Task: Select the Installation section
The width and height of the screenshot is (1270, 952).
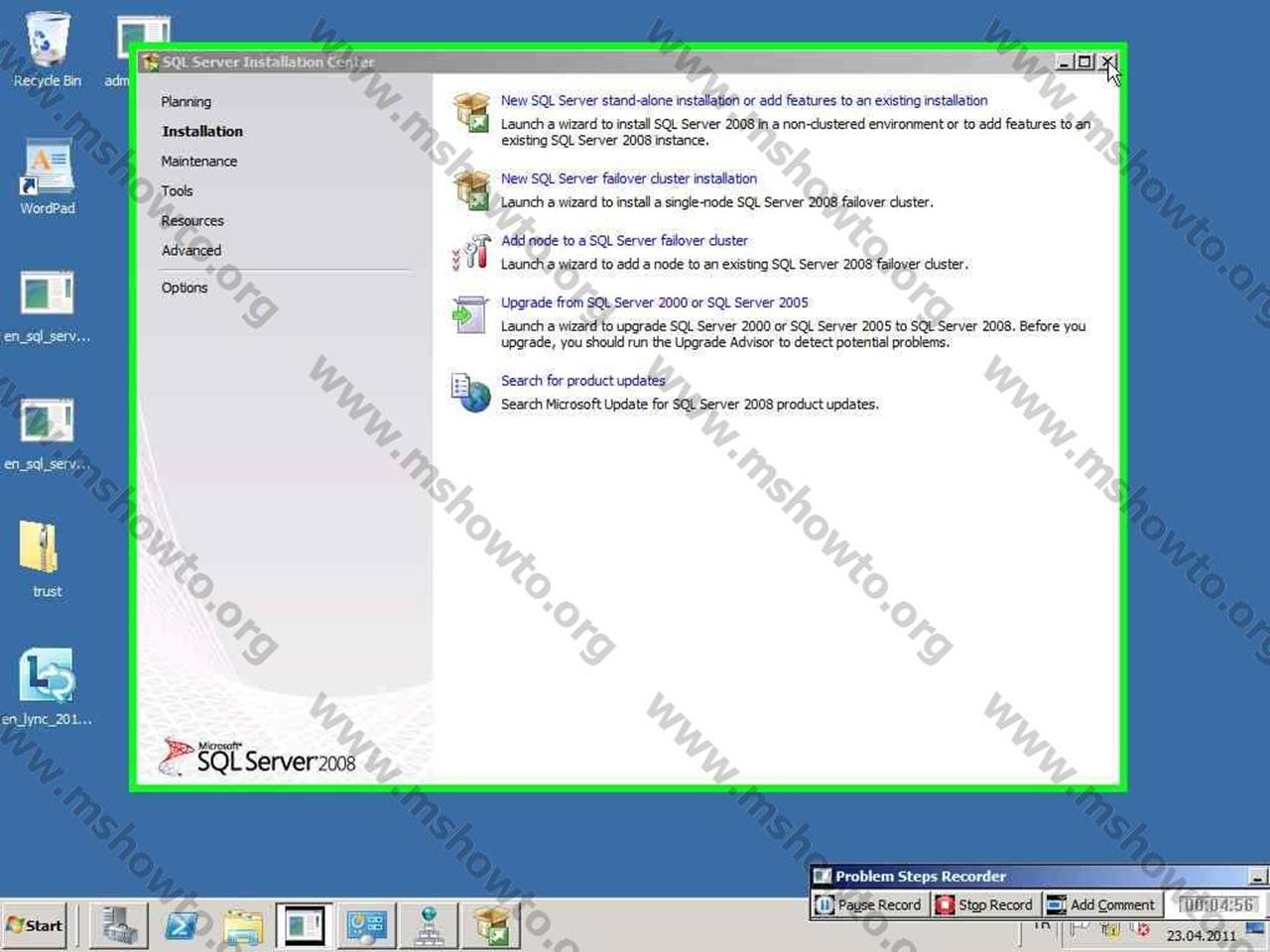Action: click(x=202, y=131)
